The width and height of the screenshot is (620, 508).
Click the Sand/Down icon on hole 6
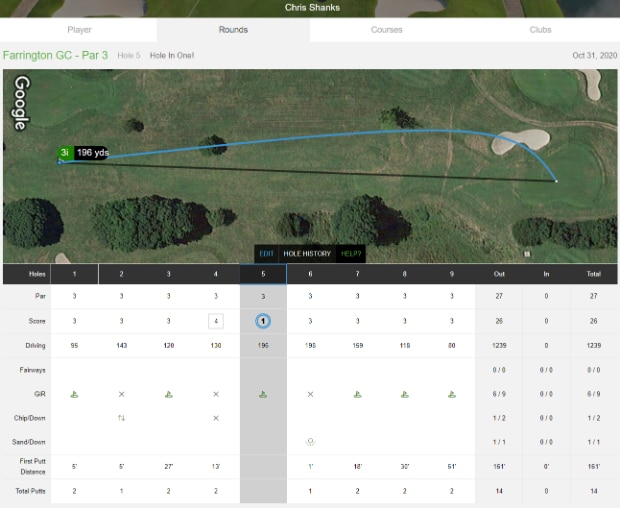[x=310, y=441]
